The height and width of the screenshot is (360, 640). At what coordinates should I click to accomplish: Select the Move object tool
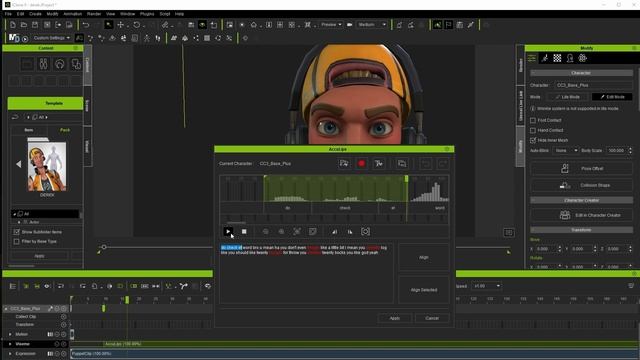coord(120,25)
